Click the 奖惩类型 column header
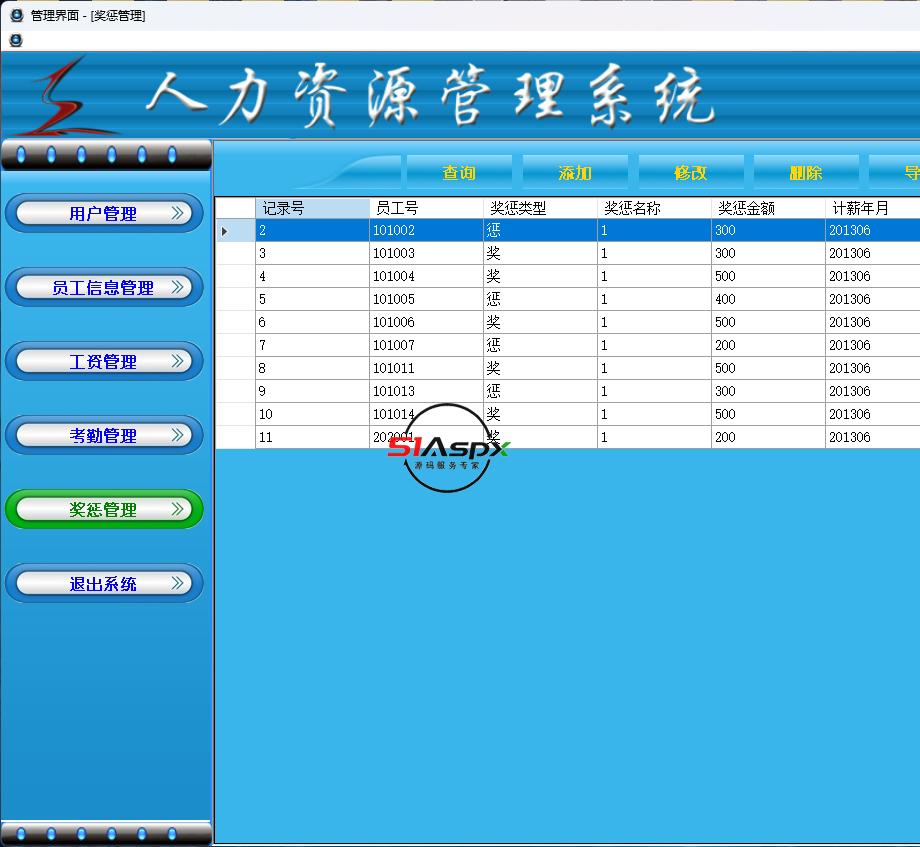920x847 pixels. [540, 208]
